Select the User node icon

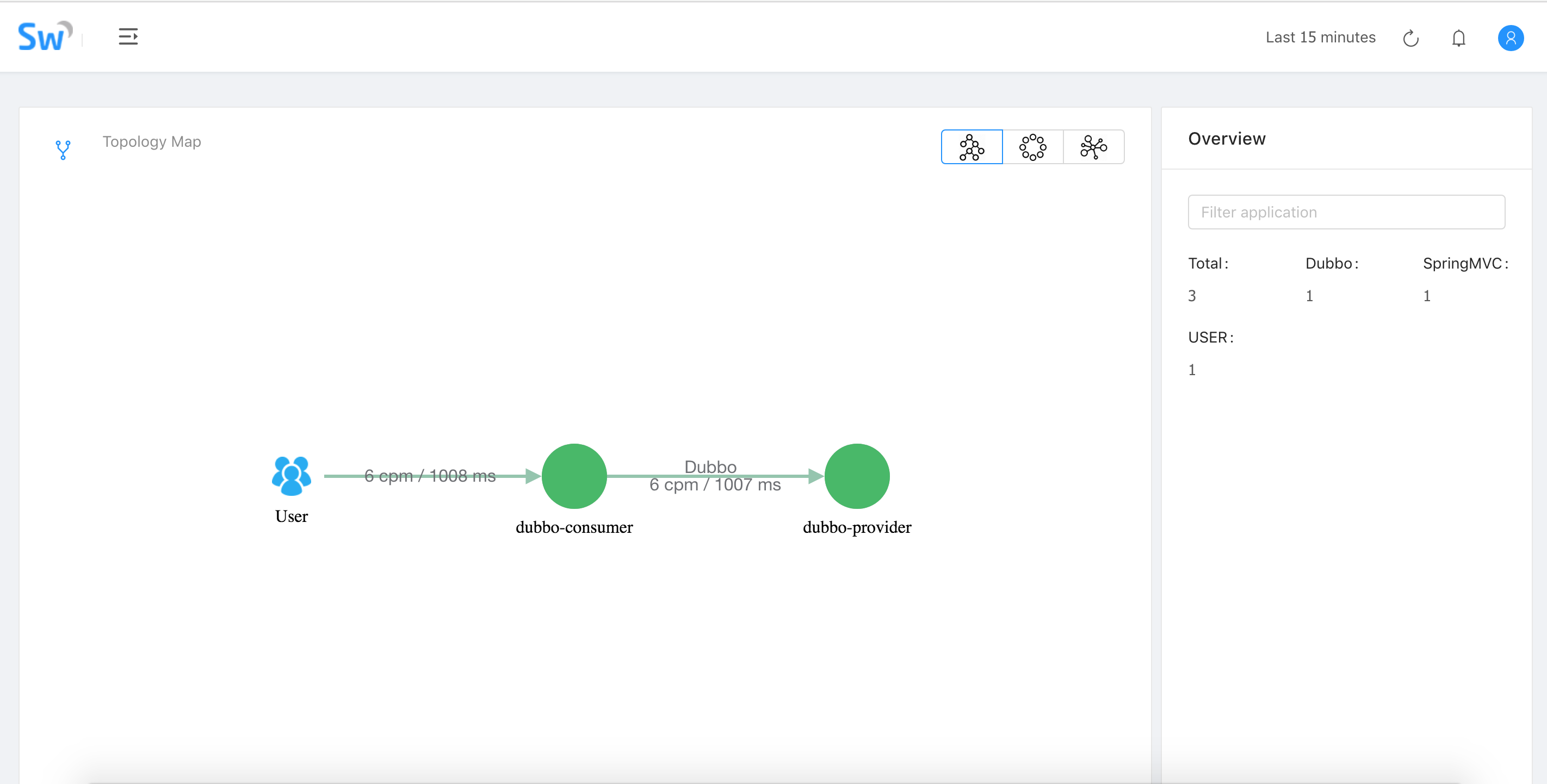click(291, 476)
